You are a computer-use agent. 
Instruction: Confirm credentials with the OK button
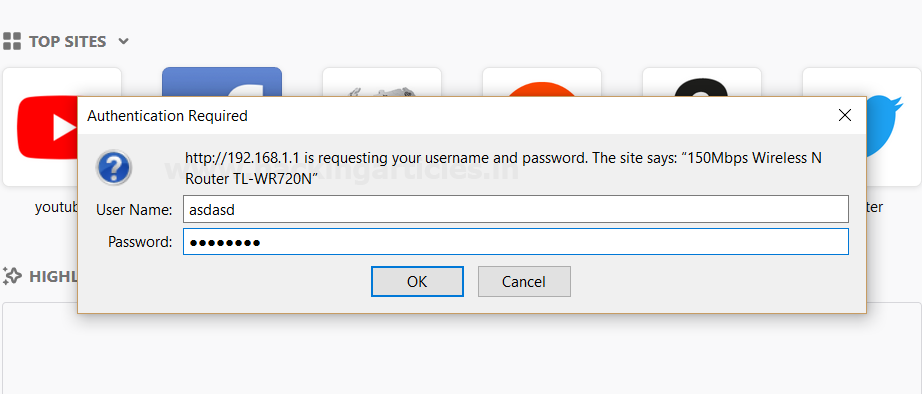[x=417, y=282]
